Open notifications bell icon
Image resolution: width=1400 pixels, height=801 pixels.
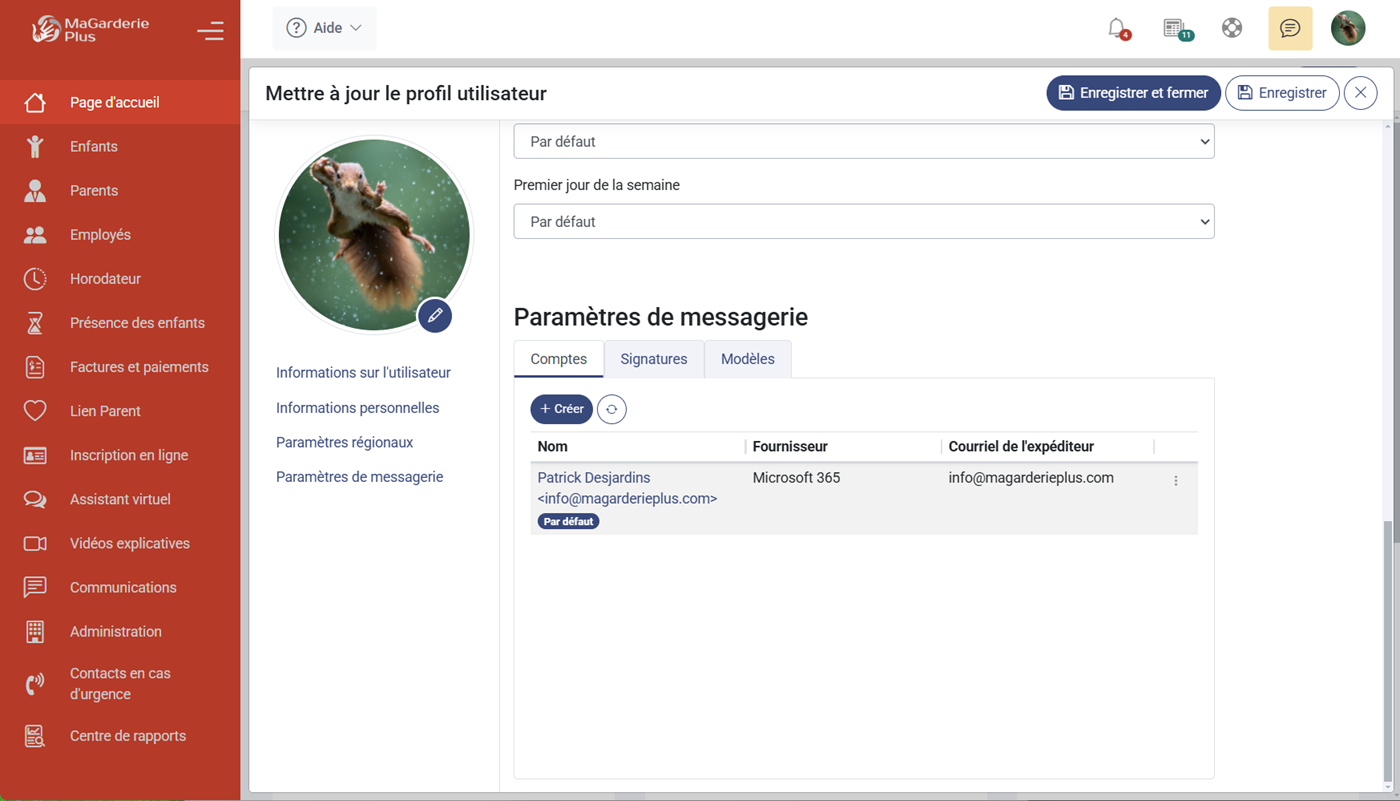point(1117,28)
